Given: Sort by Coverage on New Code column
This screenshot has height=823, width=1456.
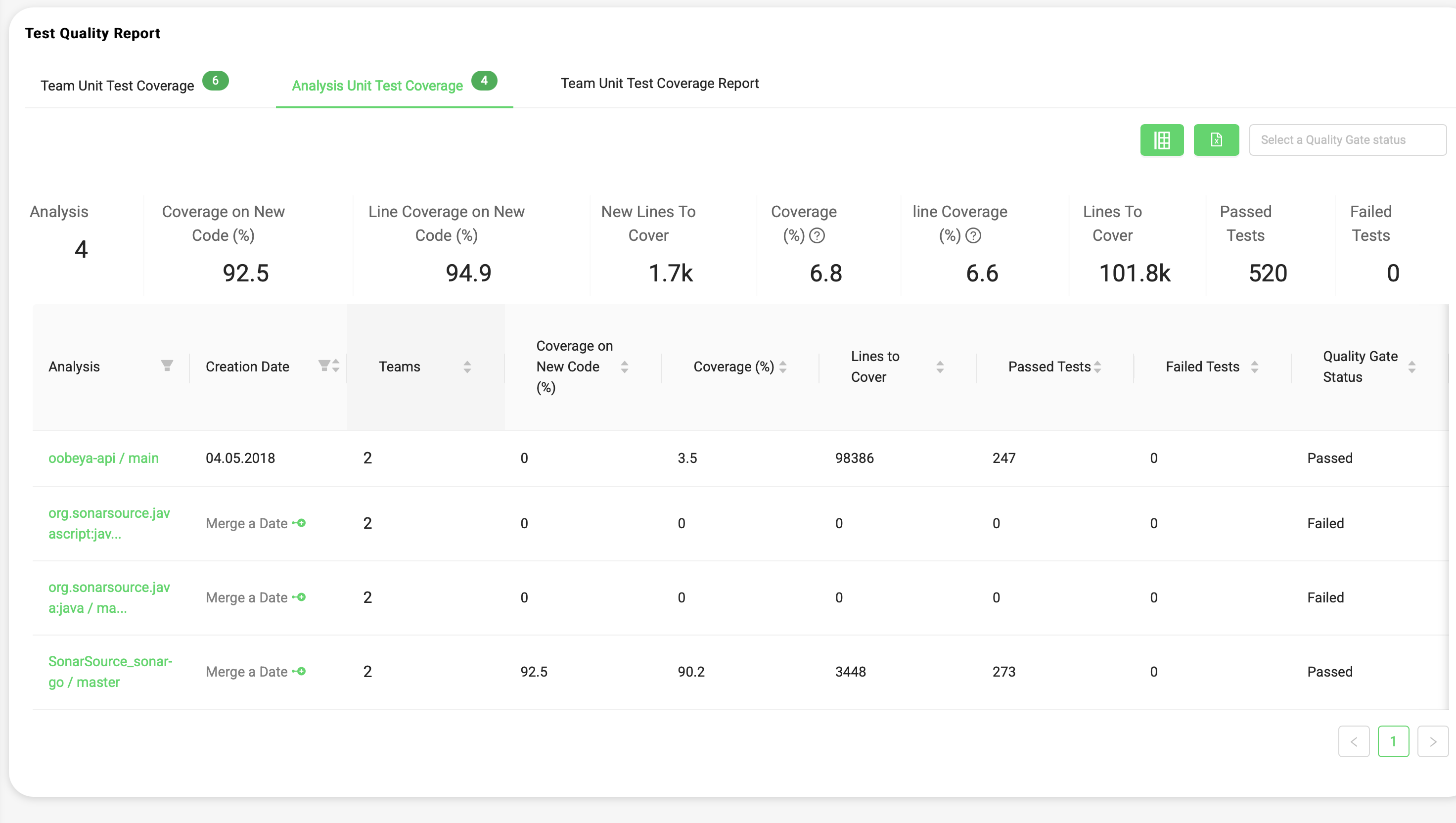Looking at the screenshot, I should [624, 367].
